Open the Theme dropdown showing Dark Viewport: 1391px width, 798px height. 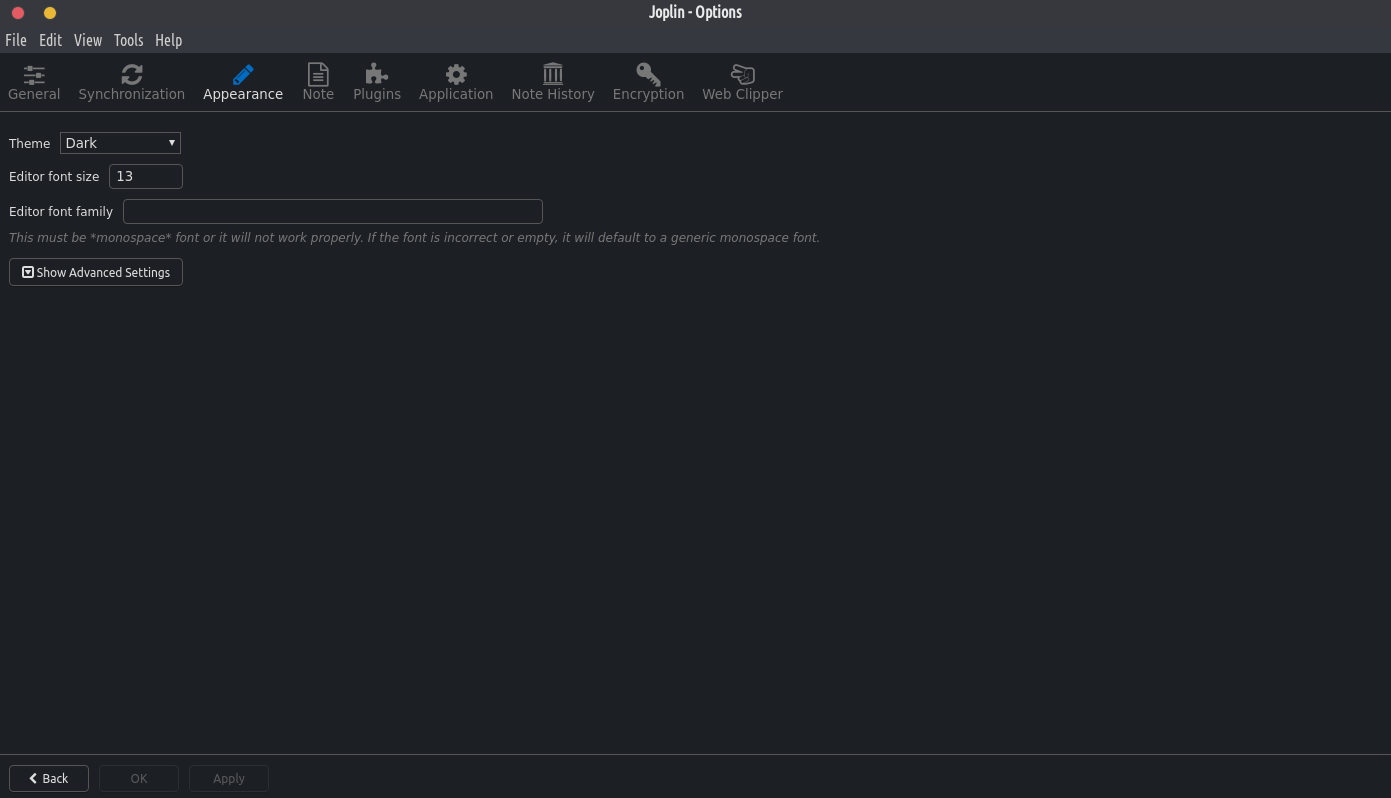pyautogui.click(x=120, y=143)
